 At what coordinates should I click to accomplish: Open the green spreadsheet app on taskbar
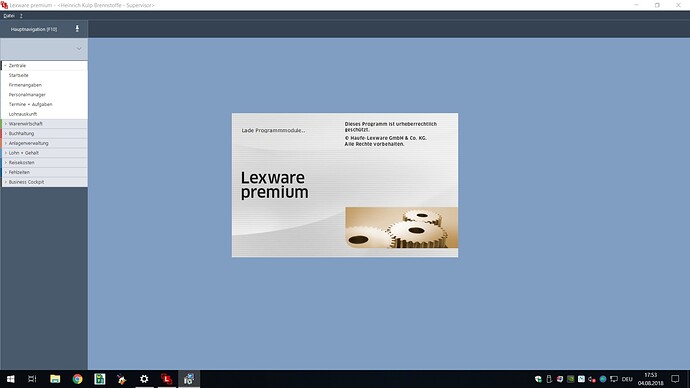pos(100,379)
